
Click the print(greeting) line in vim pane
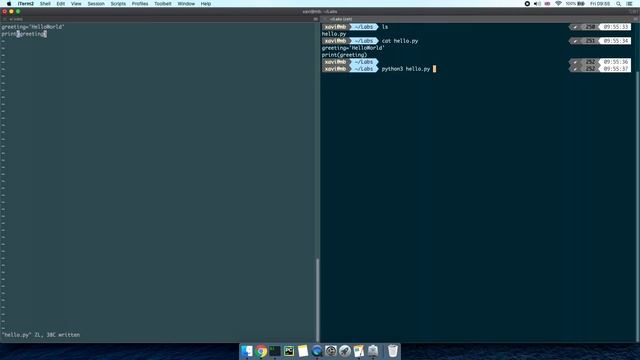24,34
